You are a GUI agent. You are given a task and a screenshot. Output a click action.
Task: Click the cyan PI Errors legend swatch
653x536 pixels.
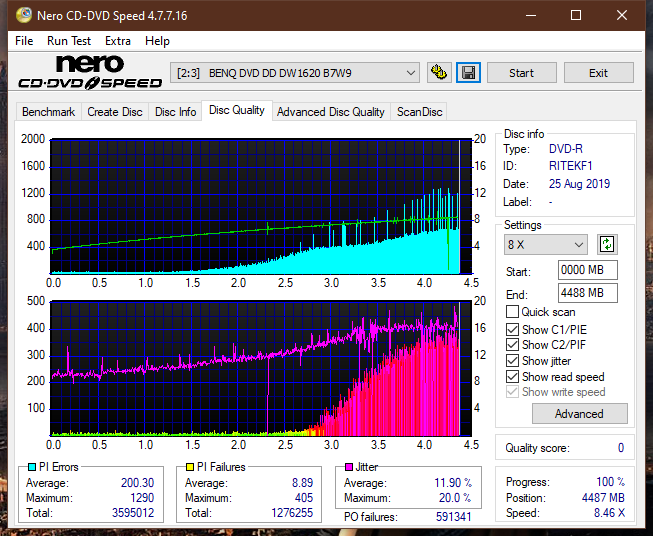coord(31,467)
